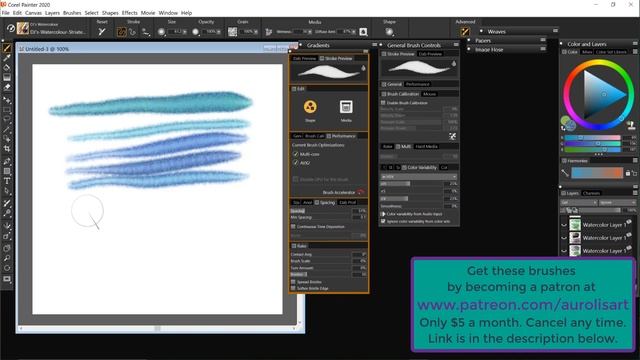Toggle the Multi-core optimization checkbox
This screenshot has height=360, width=640.
pos(296,154)
